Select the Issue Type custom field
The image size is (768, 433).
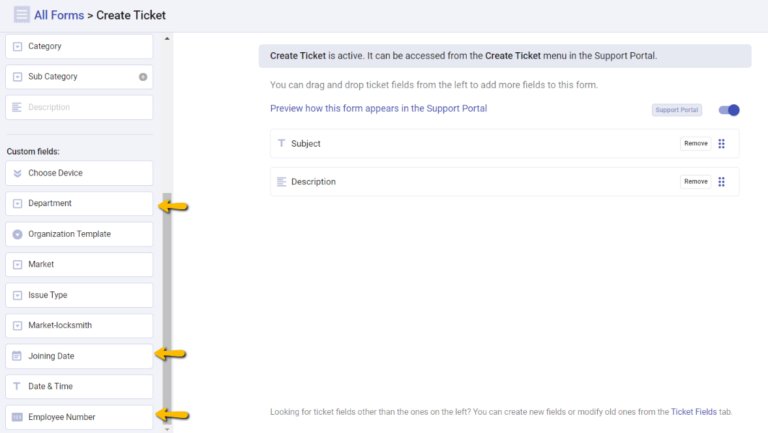[x=79, y=295]
